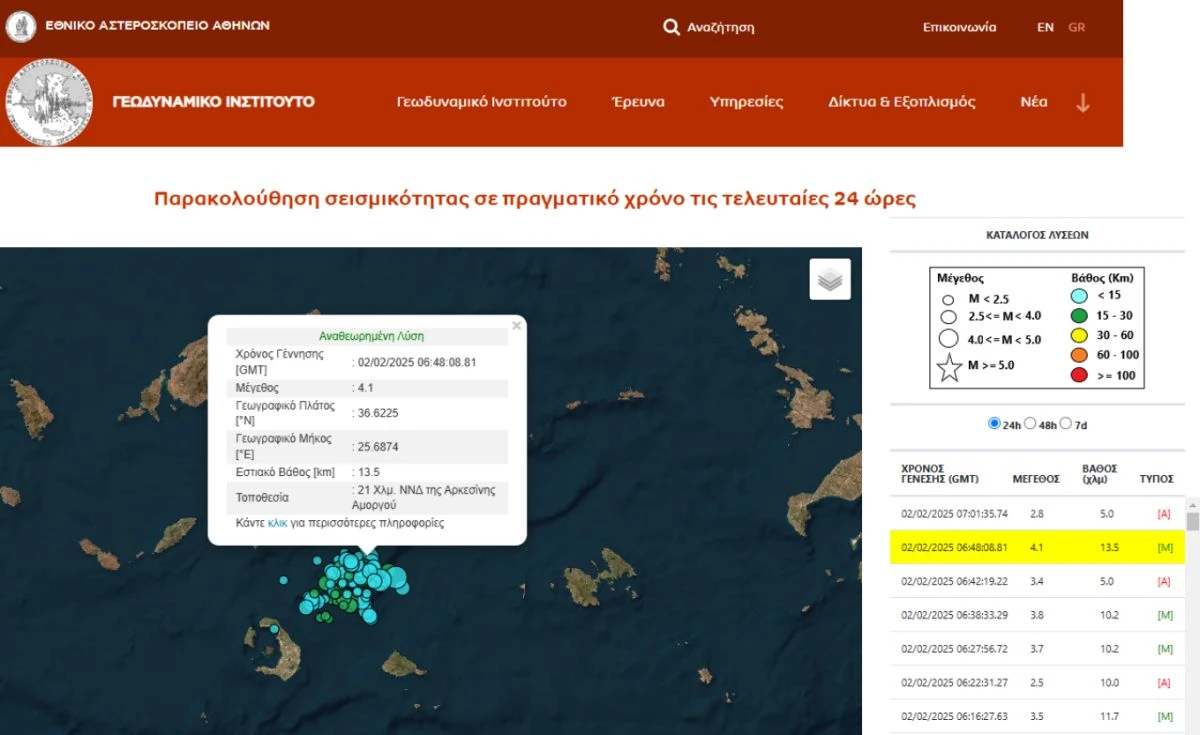
Task: Click the search magnifier icon
Action: [671, 27]
